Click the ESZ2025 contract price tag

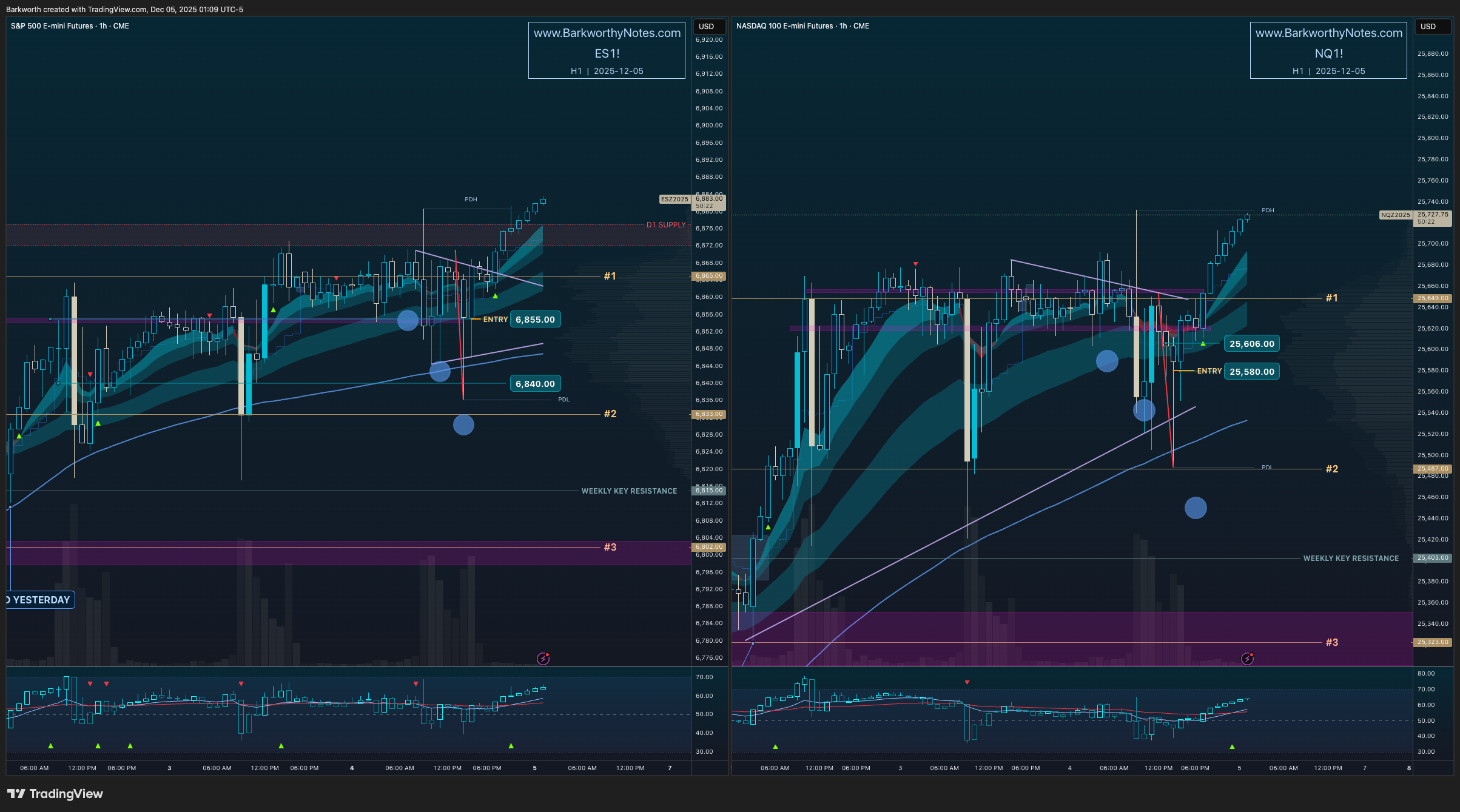point(674,200)
